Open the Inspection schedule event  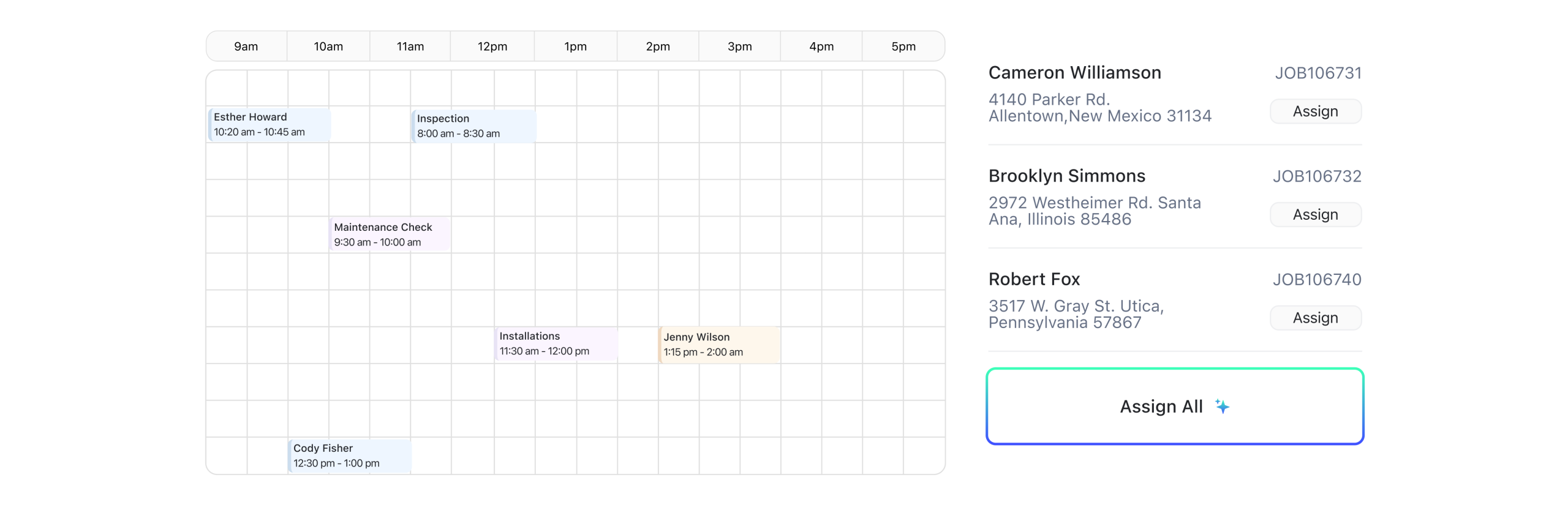pyautogui.click(x=473, y=126)
